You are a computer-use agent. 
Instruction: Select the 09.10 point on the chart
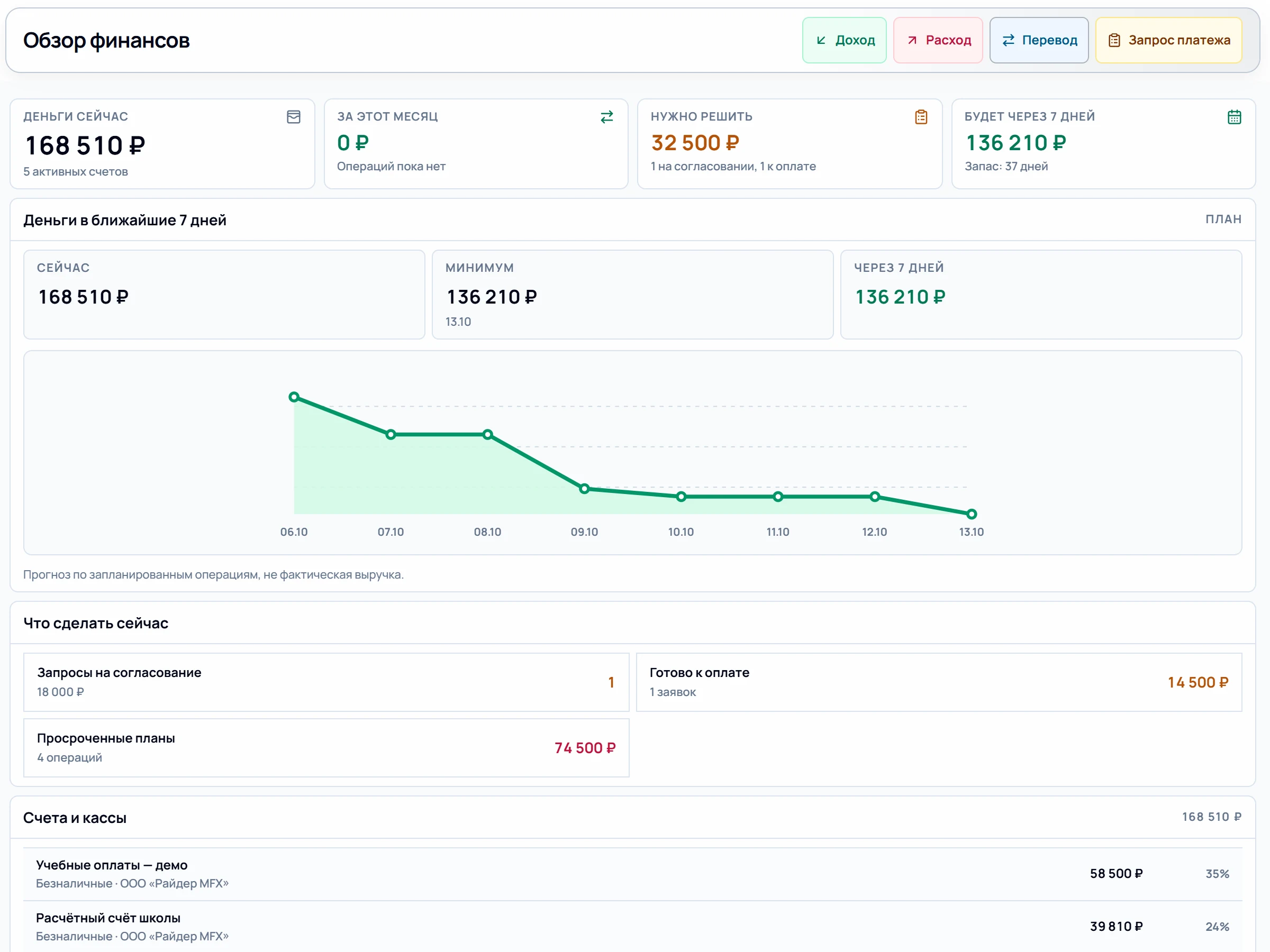click(x=584, y=489)
